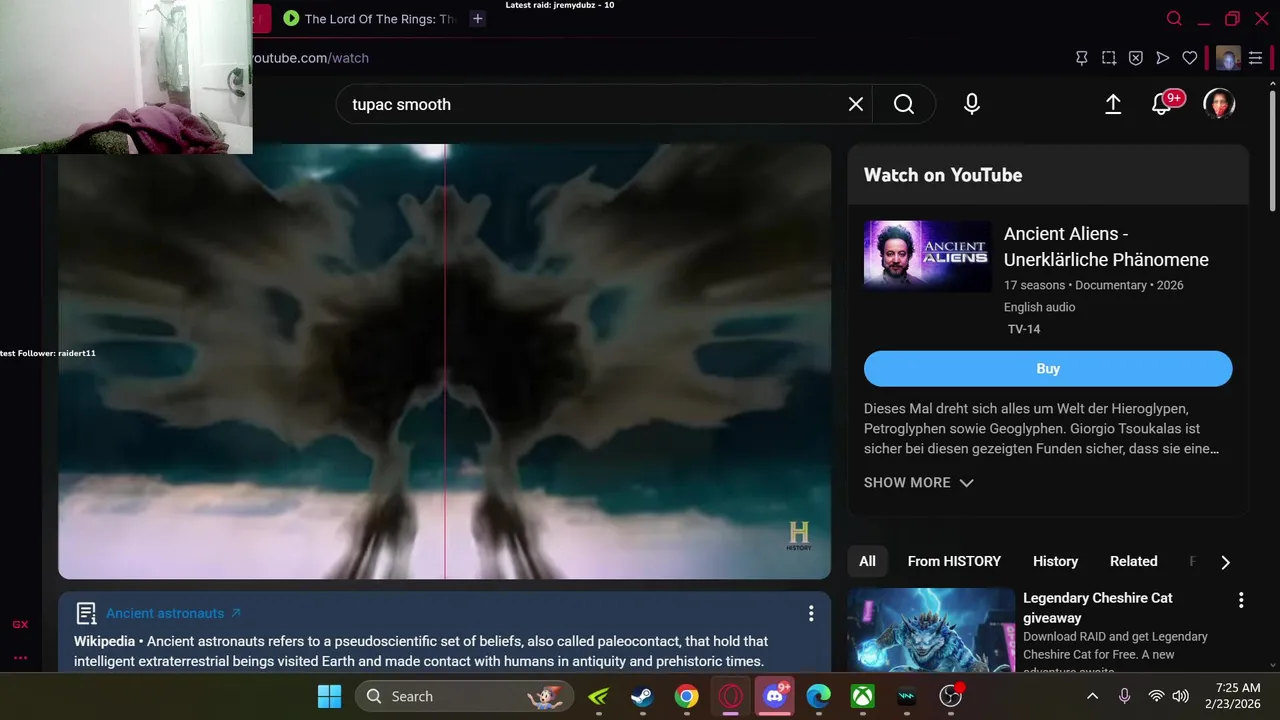This screenshot has height=720, width=1280.
Task: Show hidden system tray icons
Action: coord(1093,696)
